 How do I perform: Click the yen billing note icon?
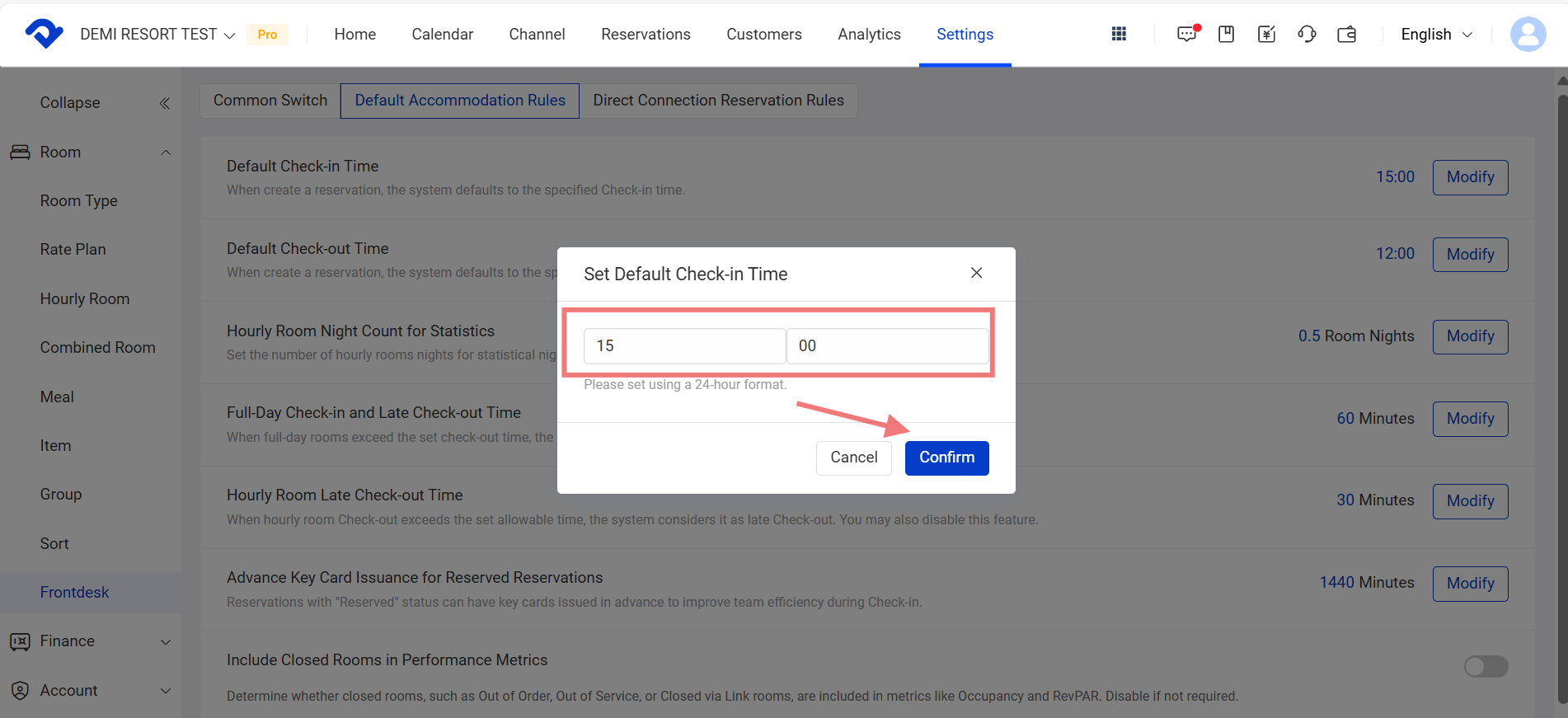1266,34
